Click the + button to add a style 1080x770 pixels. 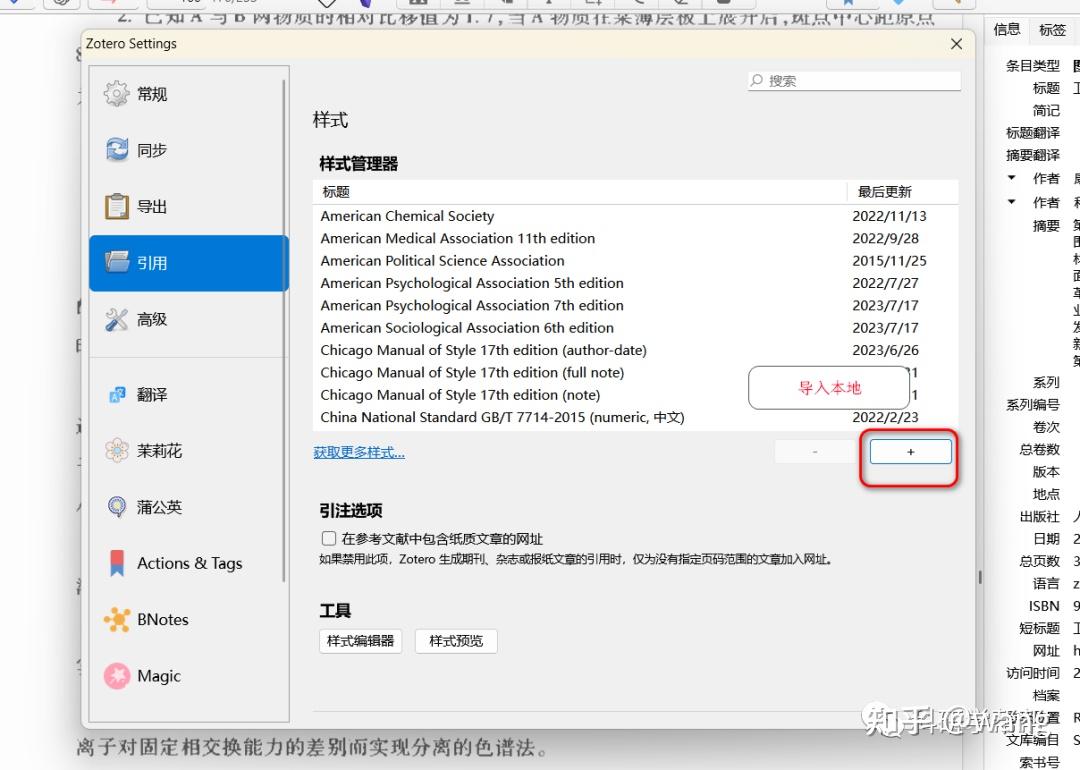click(x=908, y=451)
